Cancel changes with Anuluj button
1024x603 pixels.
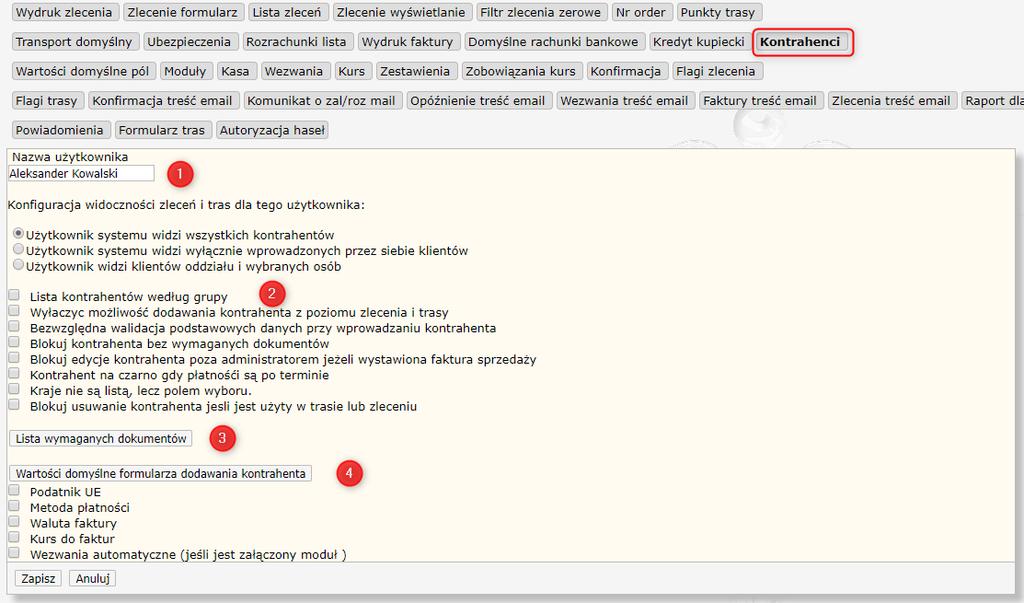coord(93,578)
